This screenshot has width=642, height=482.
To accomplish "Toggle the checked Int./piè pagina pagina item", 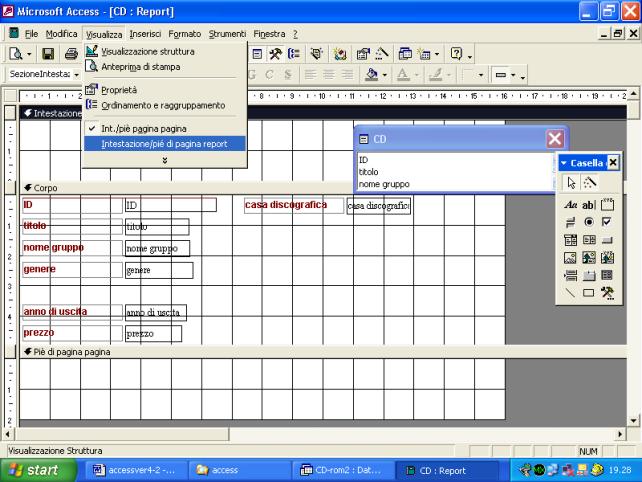I will click(x=144, y=128).
